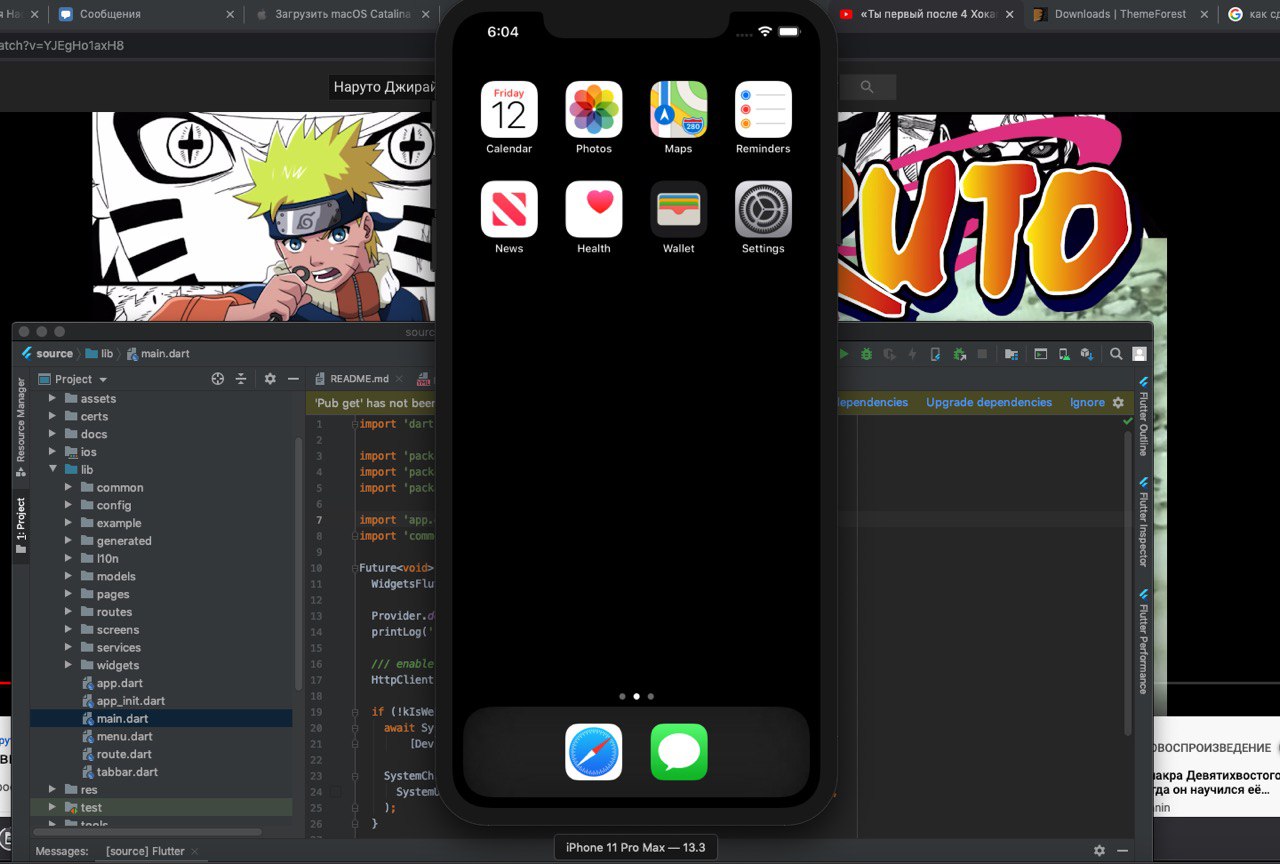
Task: Click the Attach debugger bug-with-arrow icon
Action: pos(959,354)
